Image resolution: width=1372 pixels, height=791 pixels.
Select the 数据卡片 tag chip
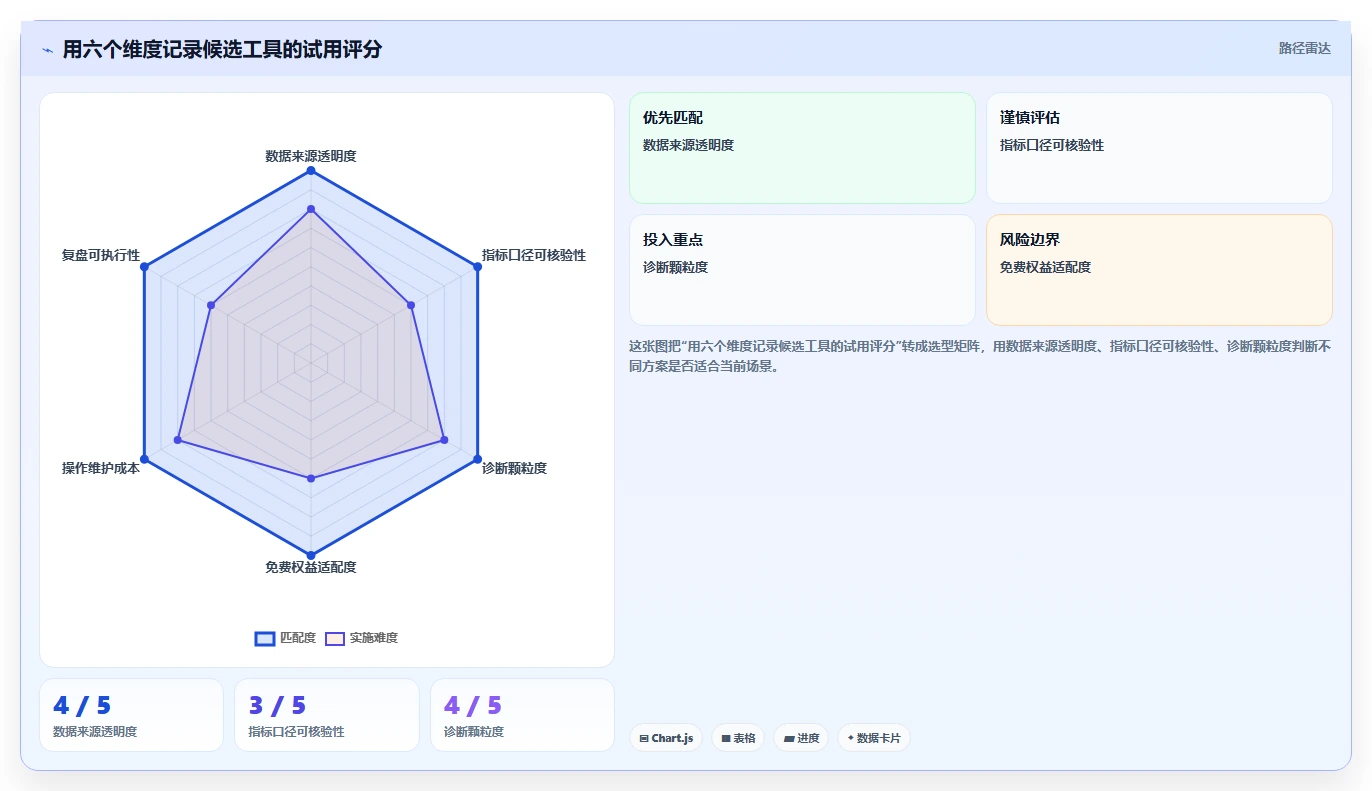874,738
